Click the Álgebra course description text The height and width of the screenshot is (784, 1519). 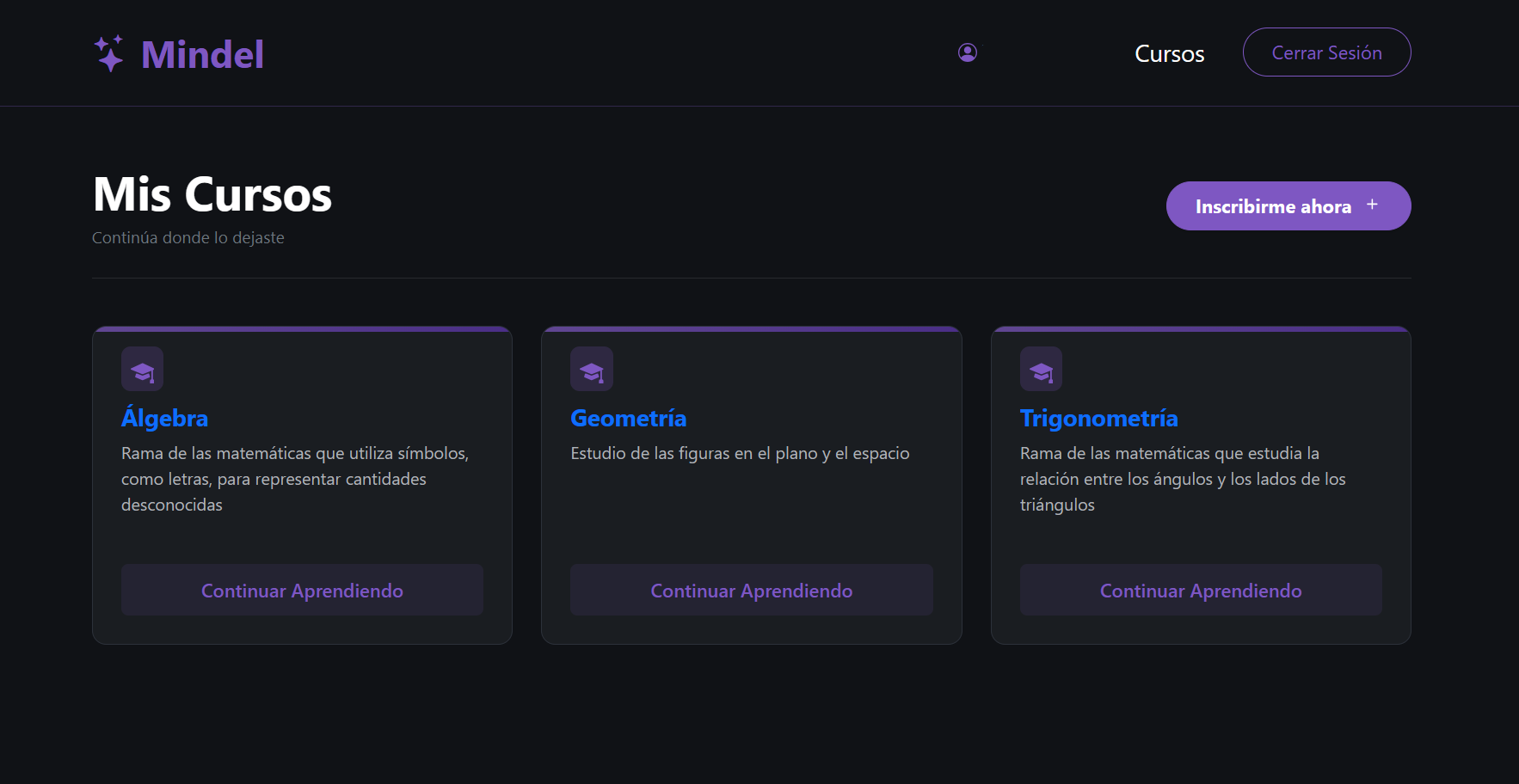pyautogui.click(x=294, y=479)
